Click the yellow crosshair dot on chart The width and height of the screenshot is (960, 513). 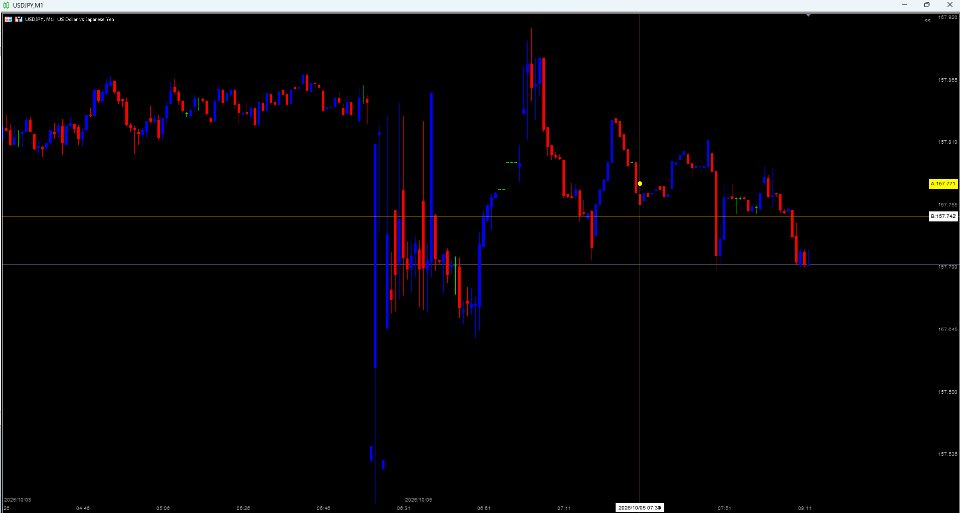coord(640,184)
